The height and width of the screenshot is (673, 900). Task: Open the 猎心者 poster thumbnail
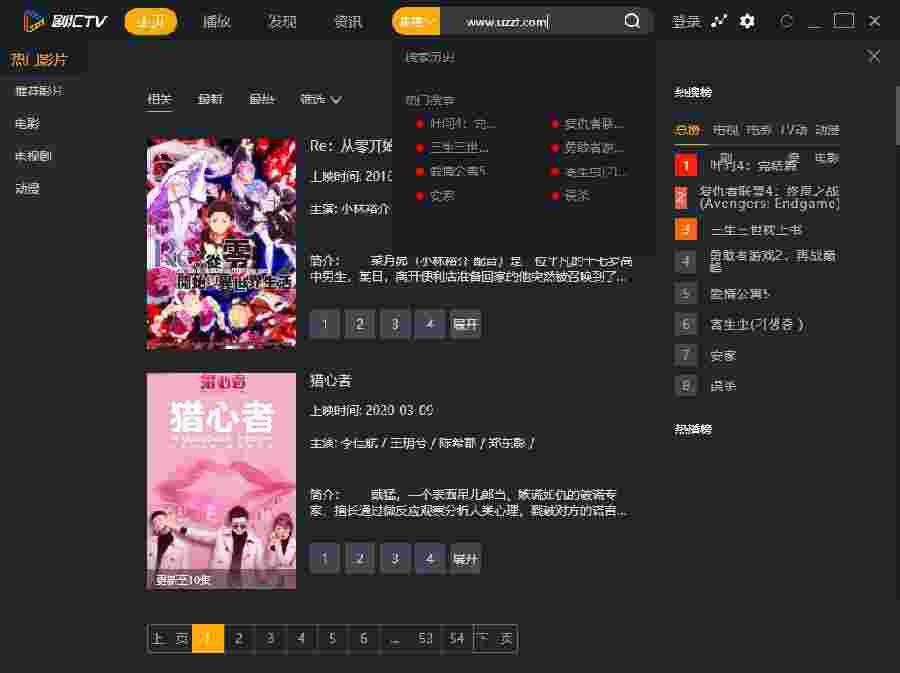(220, 478)
